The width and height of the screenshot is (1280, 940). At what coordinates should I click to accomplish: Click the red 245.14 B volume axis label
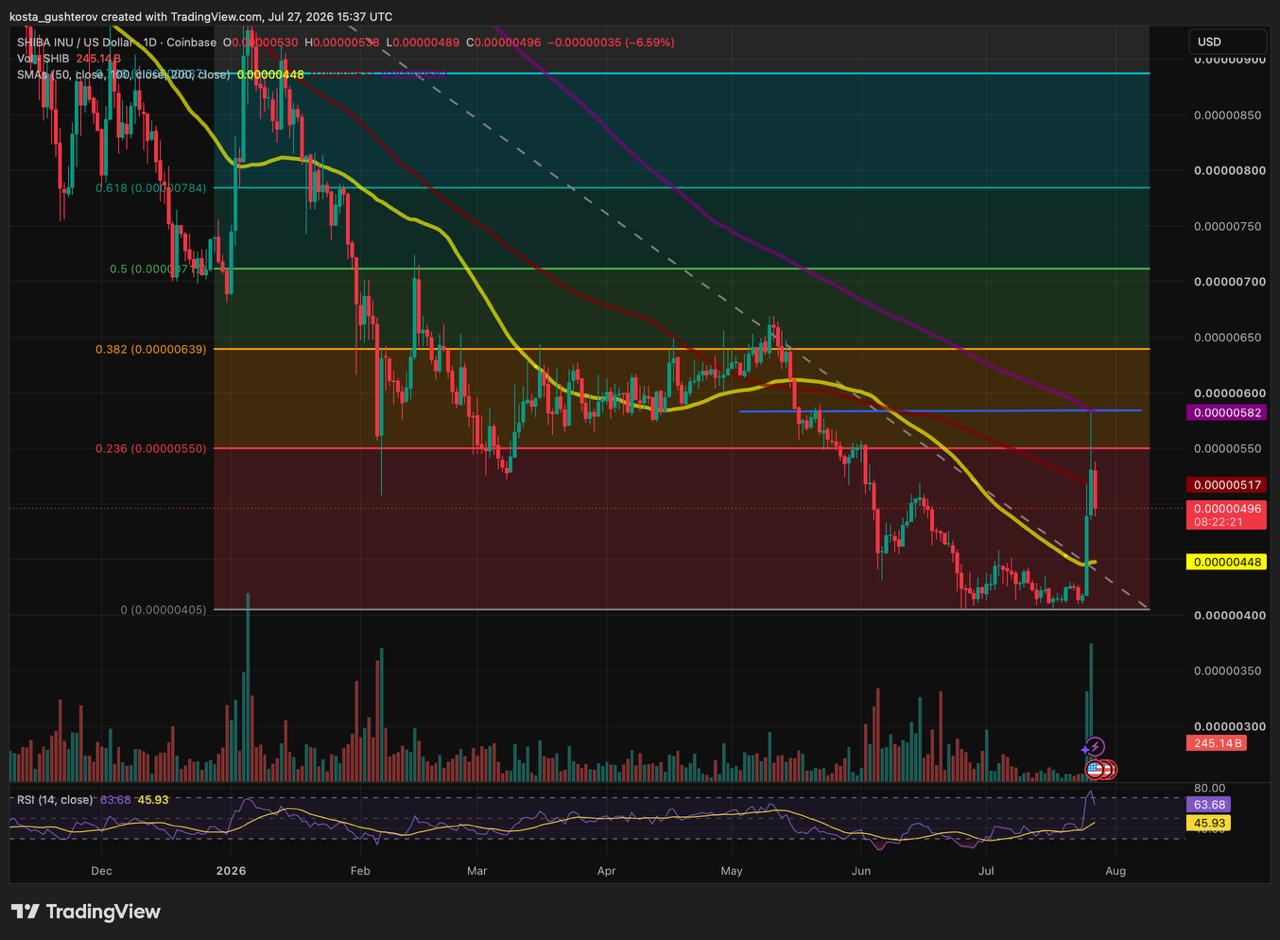pyautogui.click(x=1215, y=743)
